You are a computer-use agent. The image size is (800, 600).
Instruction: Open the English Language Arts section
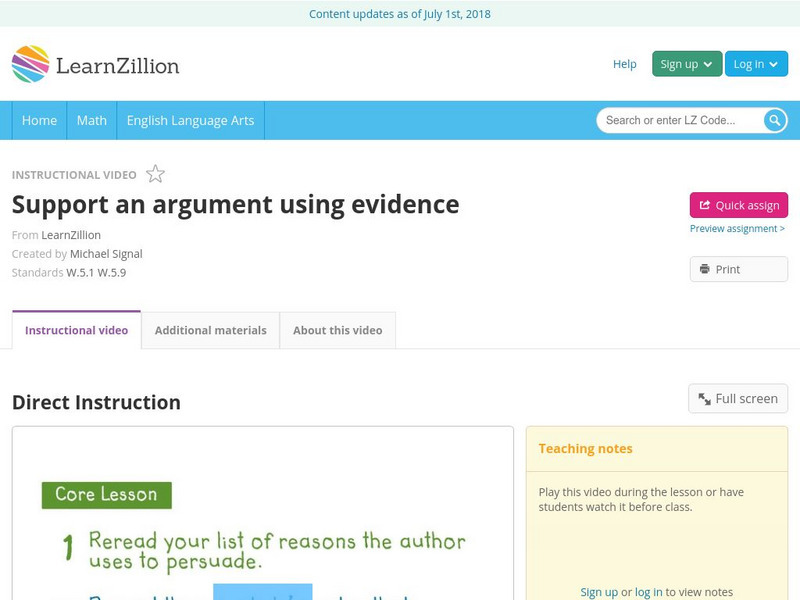click(x=193, y=120)
